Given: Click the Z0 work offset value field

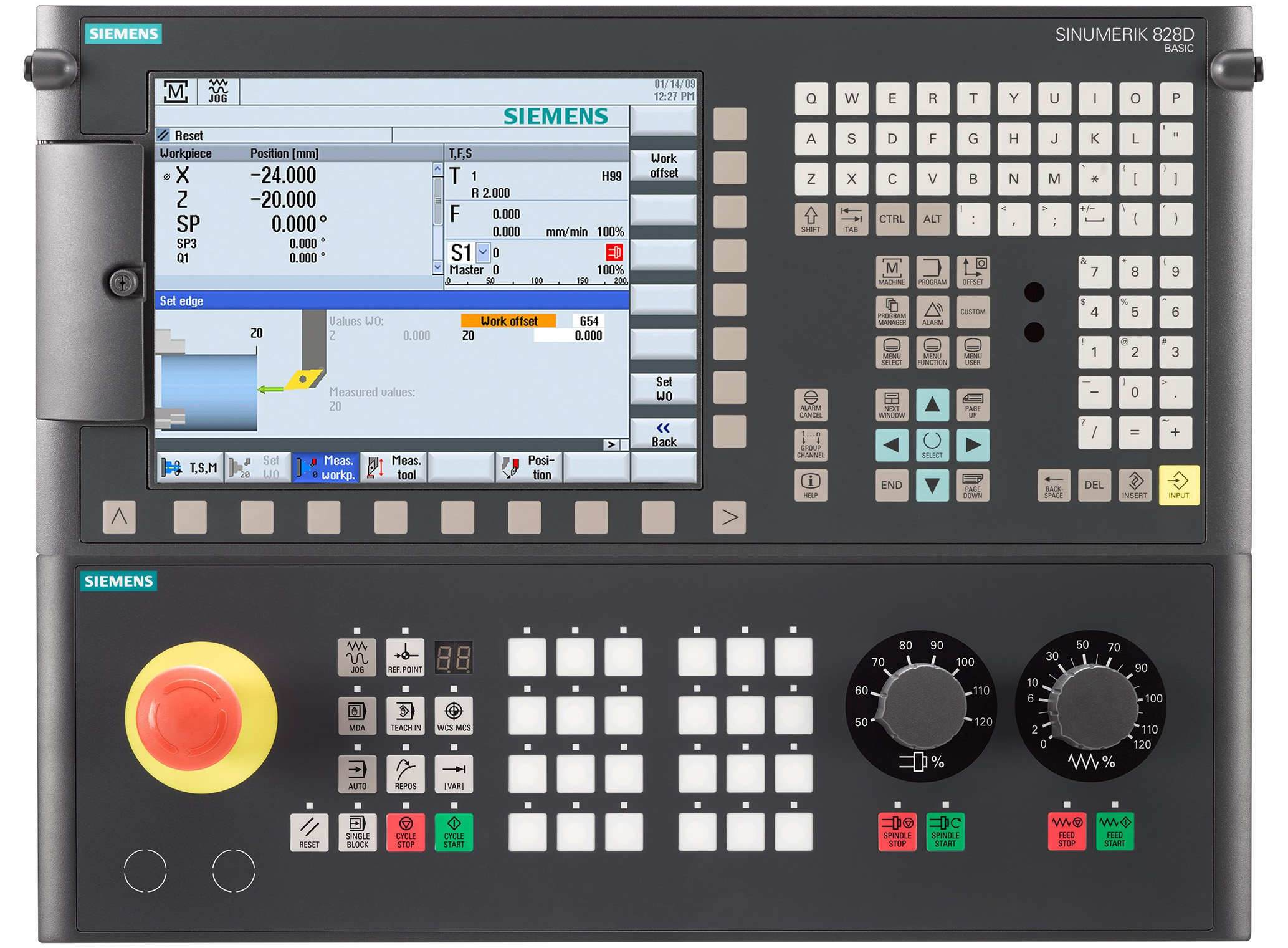Looking at the screenshot, I should click(x=570, y=335).
